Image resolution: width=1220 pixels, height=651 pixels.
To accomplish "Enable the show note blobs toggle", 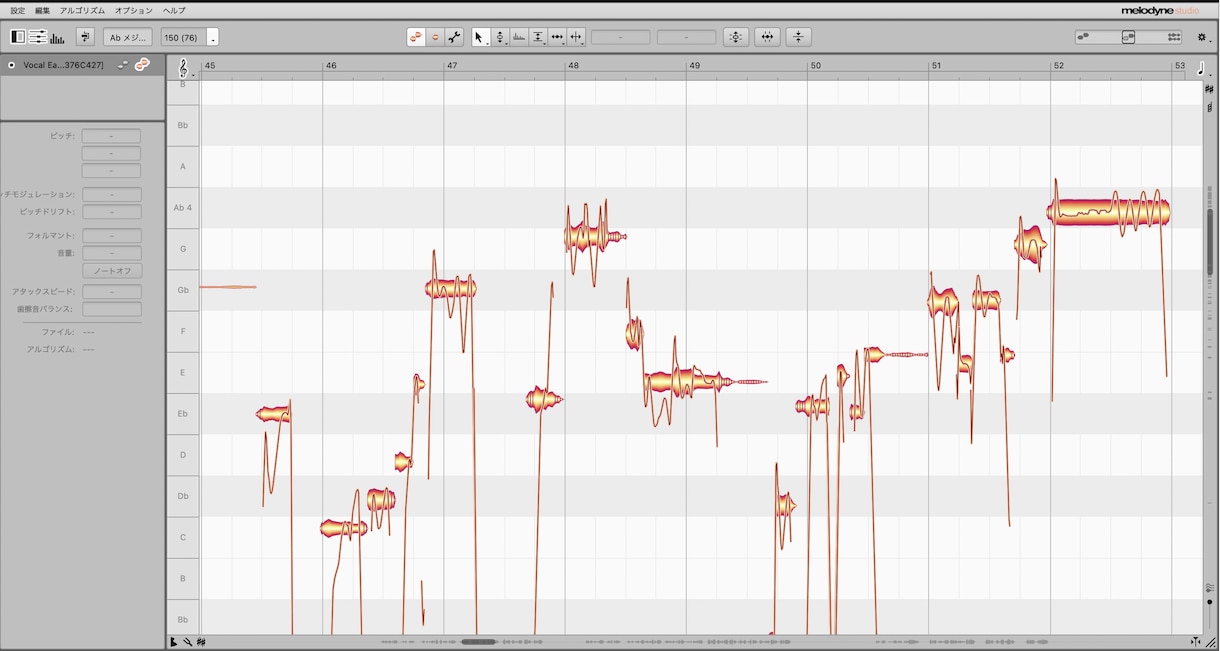I will tap(416, 37).
